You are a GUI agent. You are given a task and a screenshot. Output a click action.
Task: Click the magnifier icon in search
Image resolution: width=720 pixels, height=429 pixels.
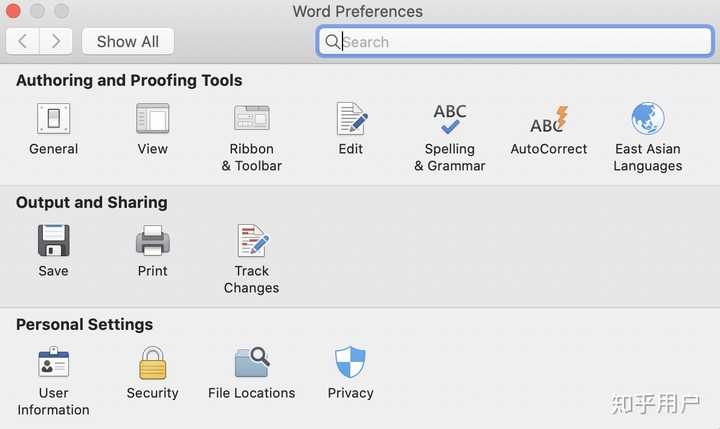tap(332, 42)
